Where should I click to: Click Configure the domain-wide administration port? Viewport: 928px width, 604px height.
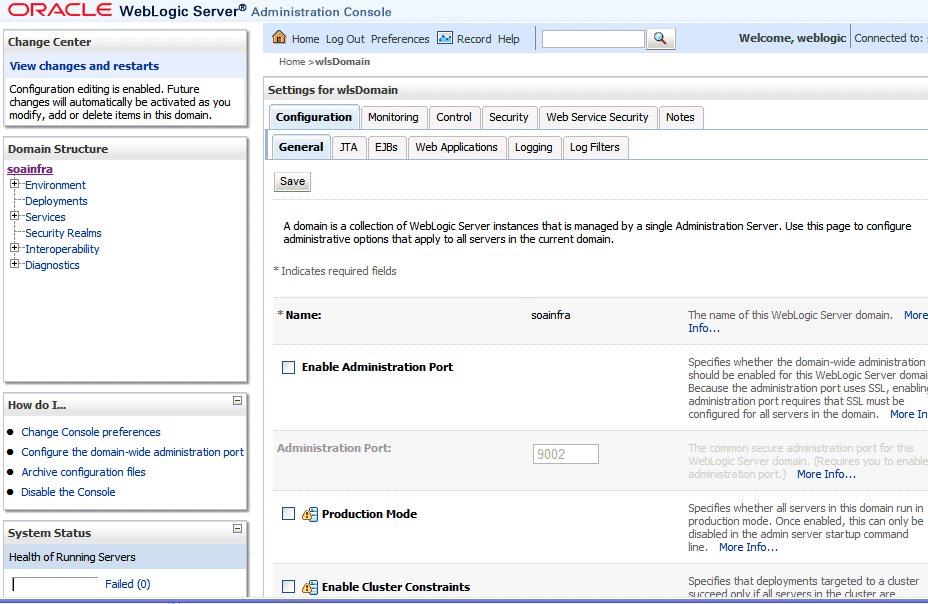click(133, 452)
